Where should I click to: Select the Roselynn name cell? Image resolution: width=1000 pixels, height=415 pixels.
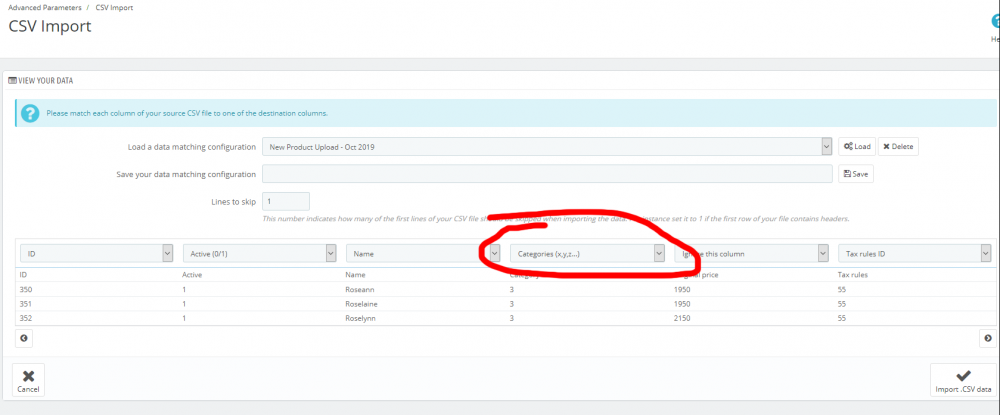coord(360,318)
